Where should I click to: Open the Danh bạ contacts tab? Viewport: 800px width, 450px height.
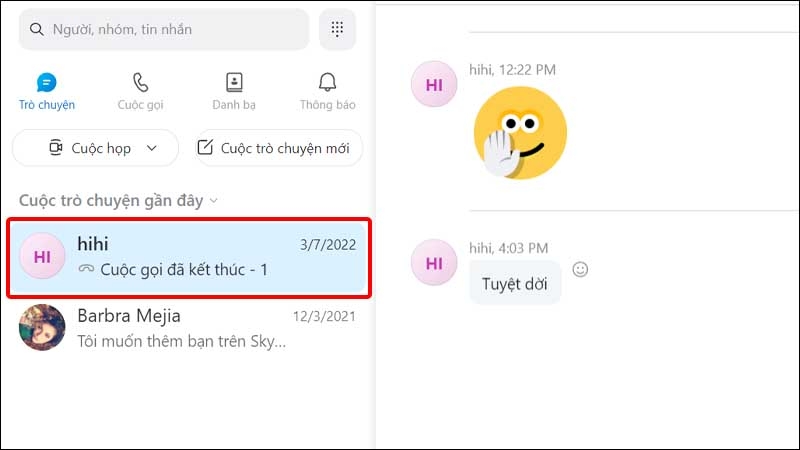pyautogui.click(x=234, y=92)
